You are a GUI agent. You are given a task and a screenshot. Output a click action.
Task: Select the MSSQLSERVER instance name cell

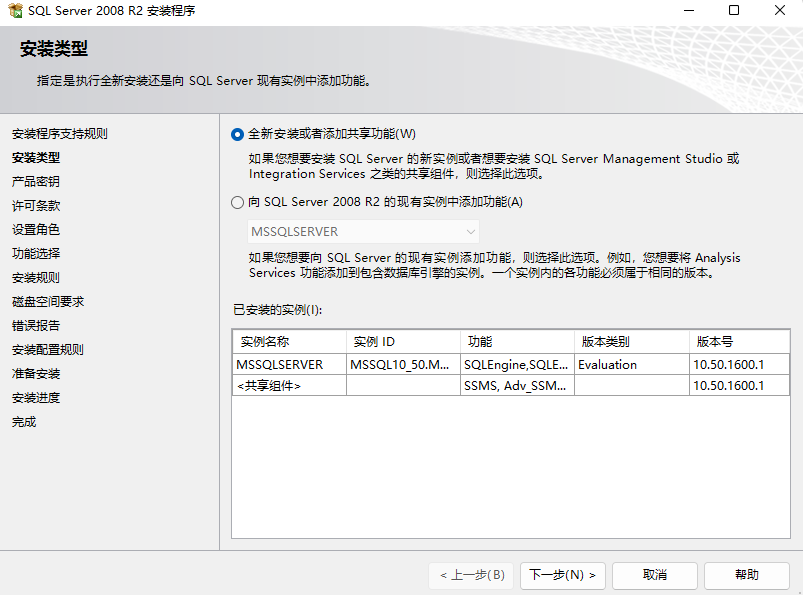coord(289,365)
